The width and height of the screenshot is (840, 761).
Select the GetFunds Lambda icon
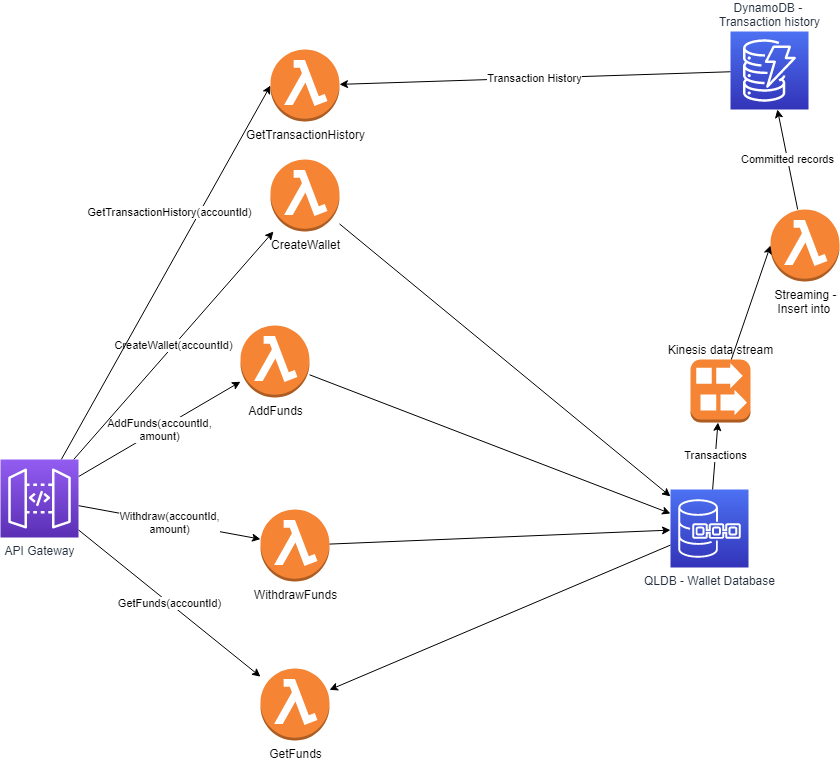[x=294, y=703]
